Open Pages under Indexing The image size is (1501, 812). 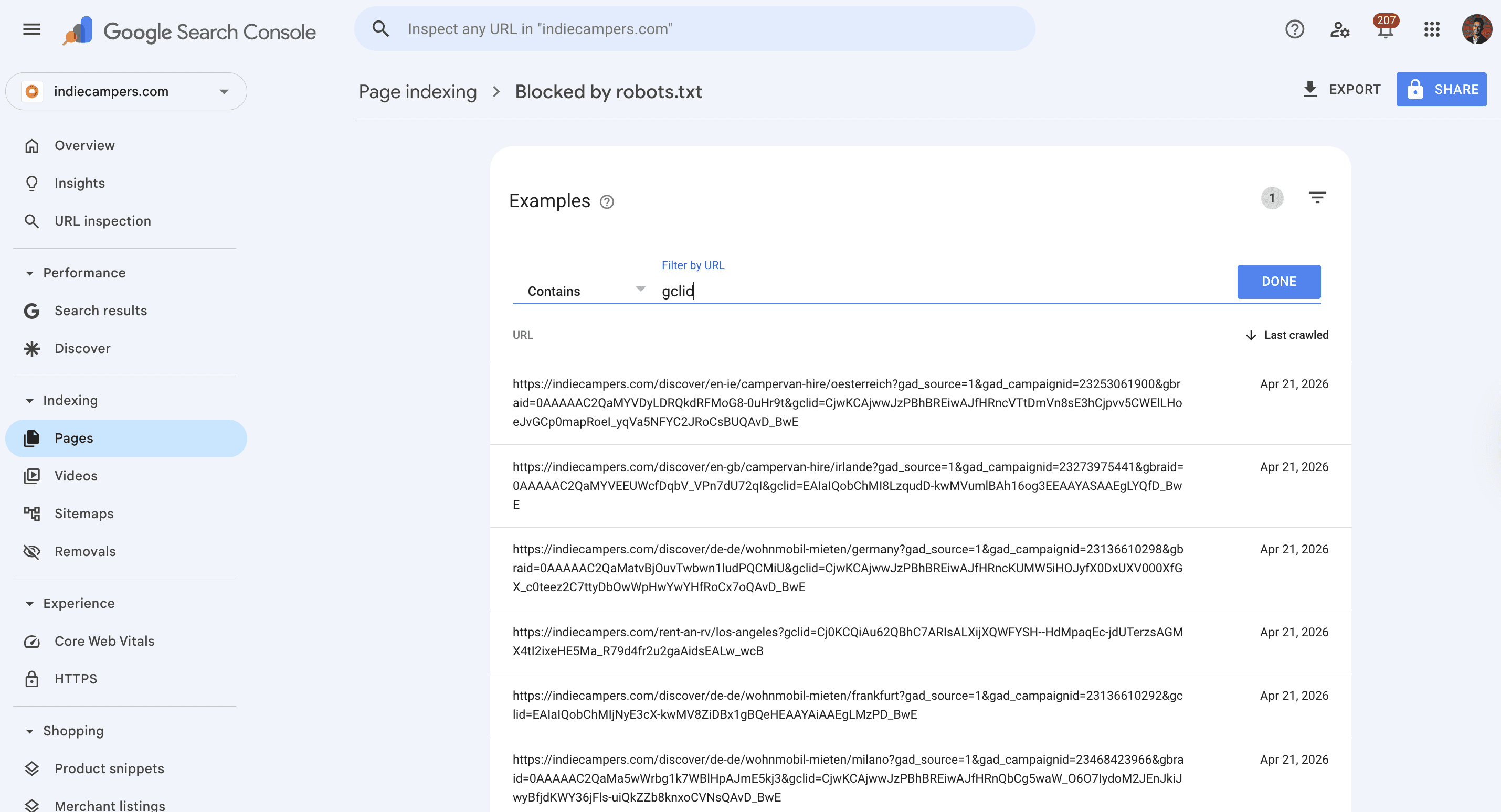click(x=126, y=439)
